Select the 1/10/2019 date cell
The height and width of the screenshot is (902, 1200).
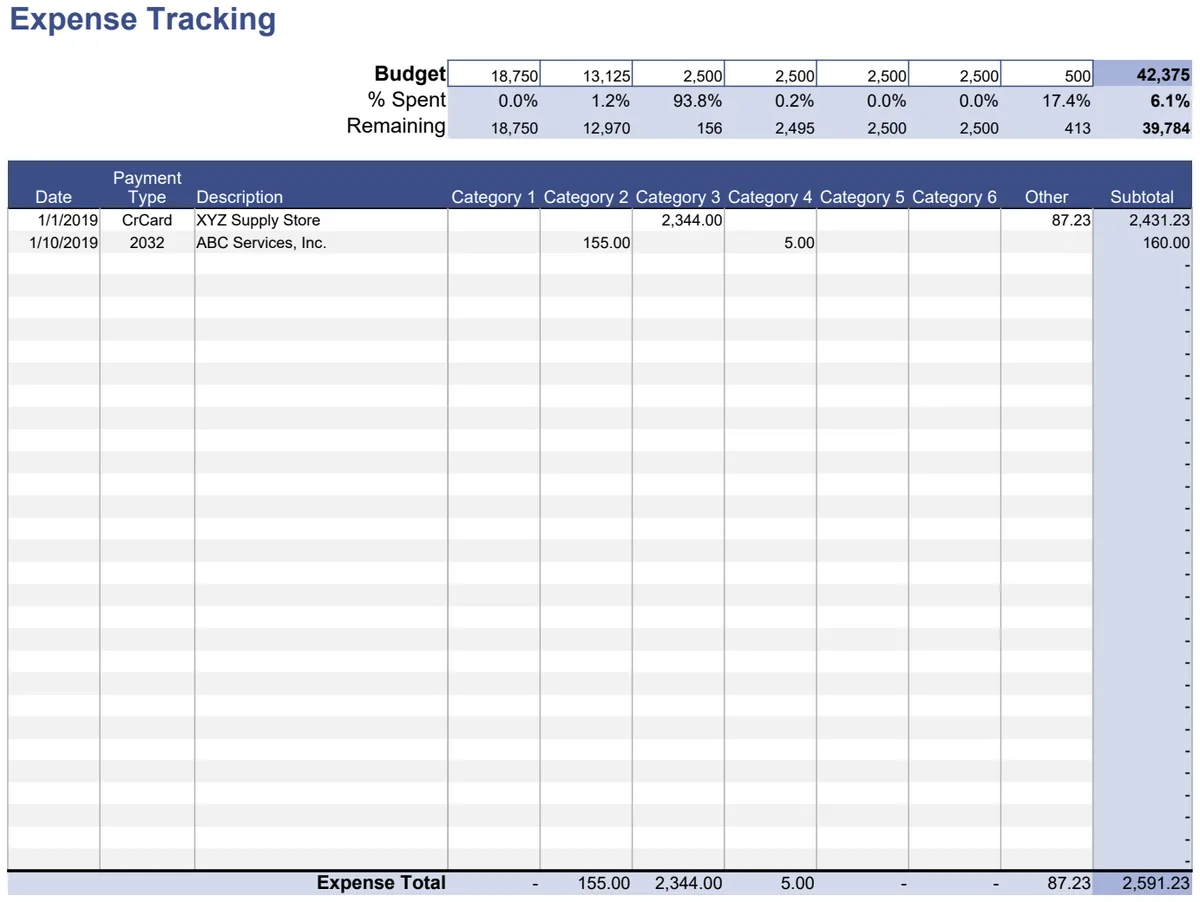point(54,242)
